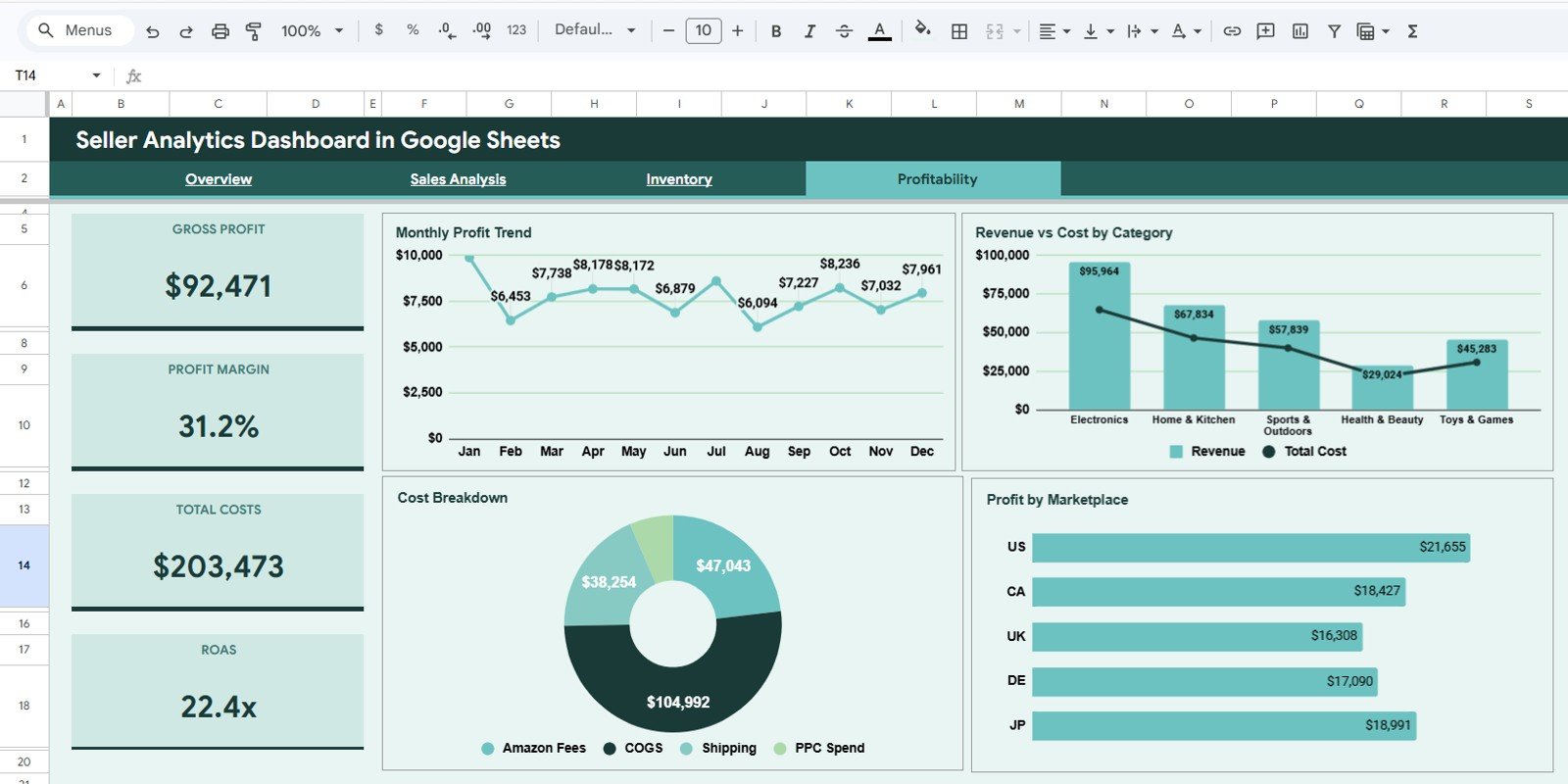Click the dashboard title heading
Image resolution: width=1568 pixels, height=784 pixels.
tap(318, 140)
